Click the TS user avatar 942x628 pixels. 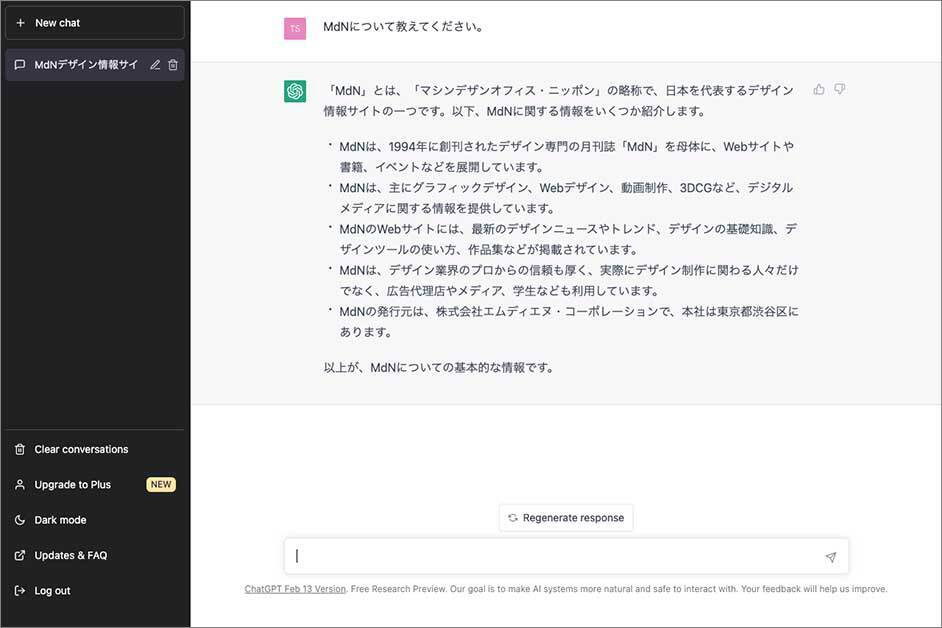295,28
